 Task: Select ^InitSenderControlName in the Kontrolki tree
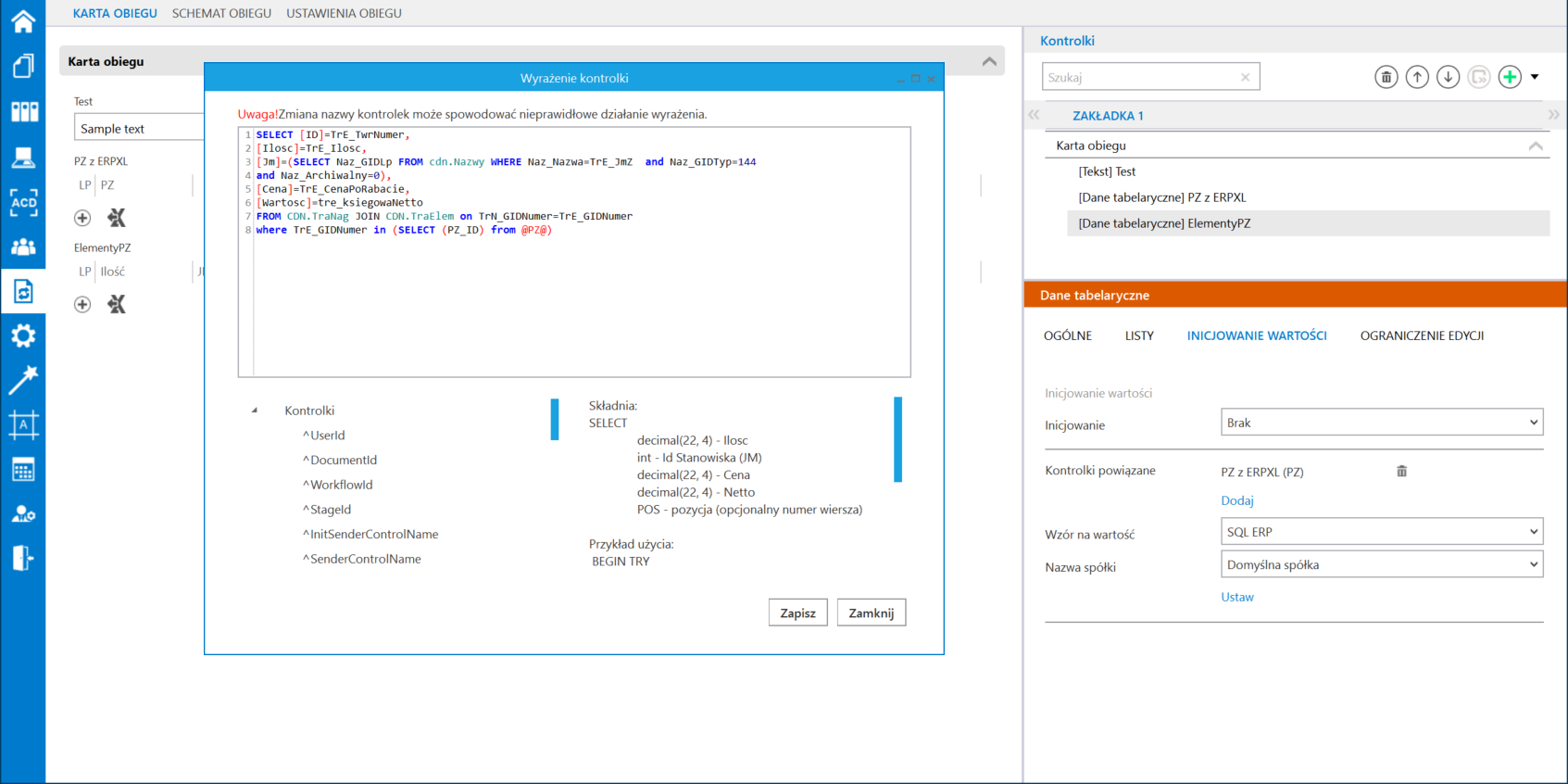tap(370, 534)
